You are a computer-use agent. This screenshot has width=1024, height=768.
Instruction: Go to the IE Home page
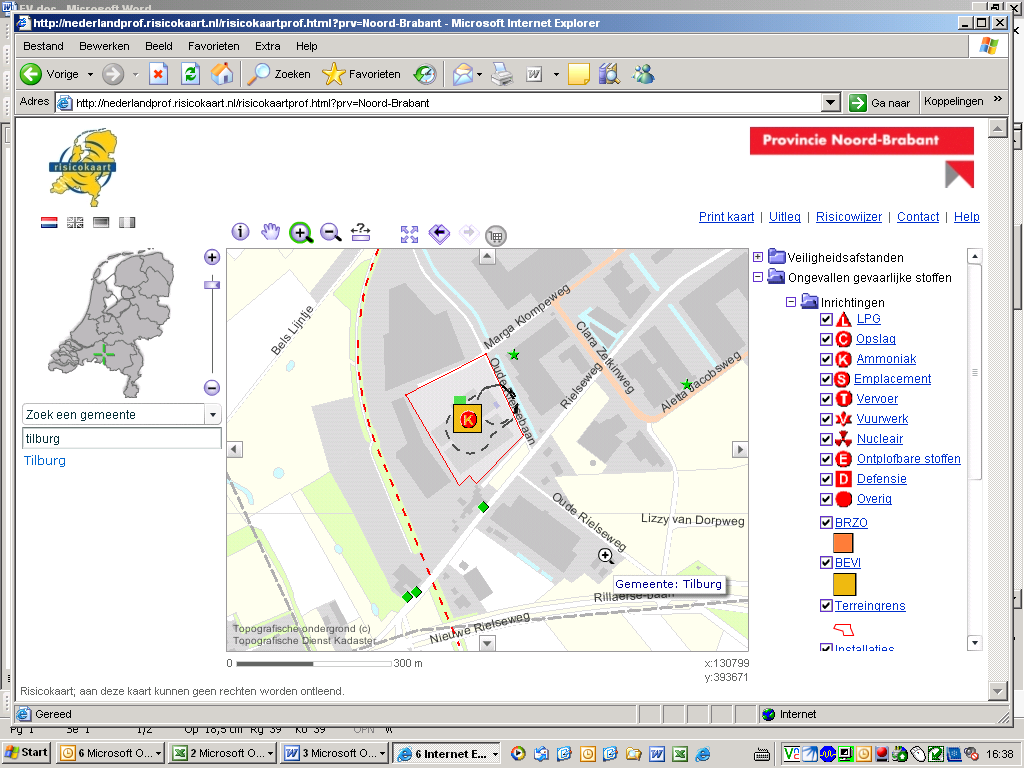coord(222,74)
